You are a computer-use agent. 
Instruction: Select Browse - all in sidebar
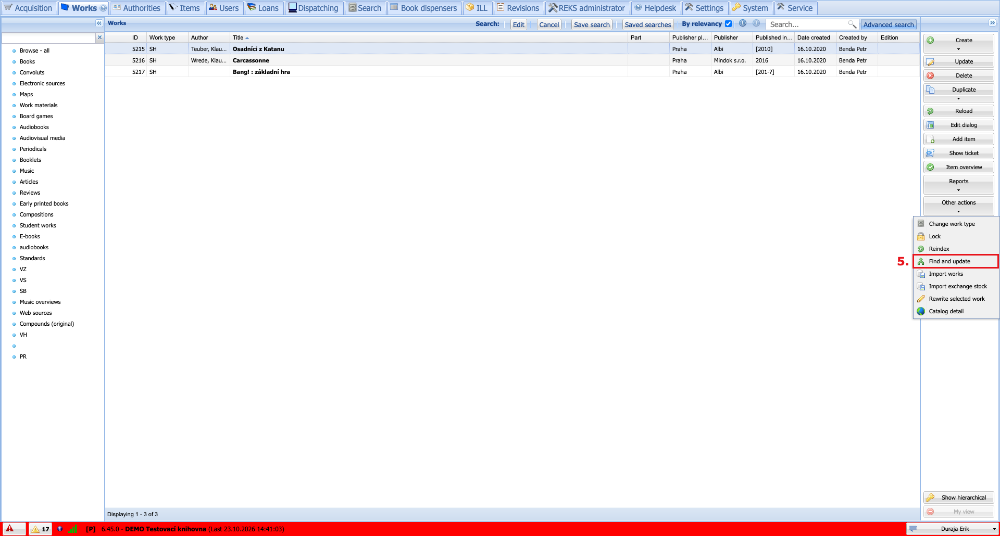[34, 50]
